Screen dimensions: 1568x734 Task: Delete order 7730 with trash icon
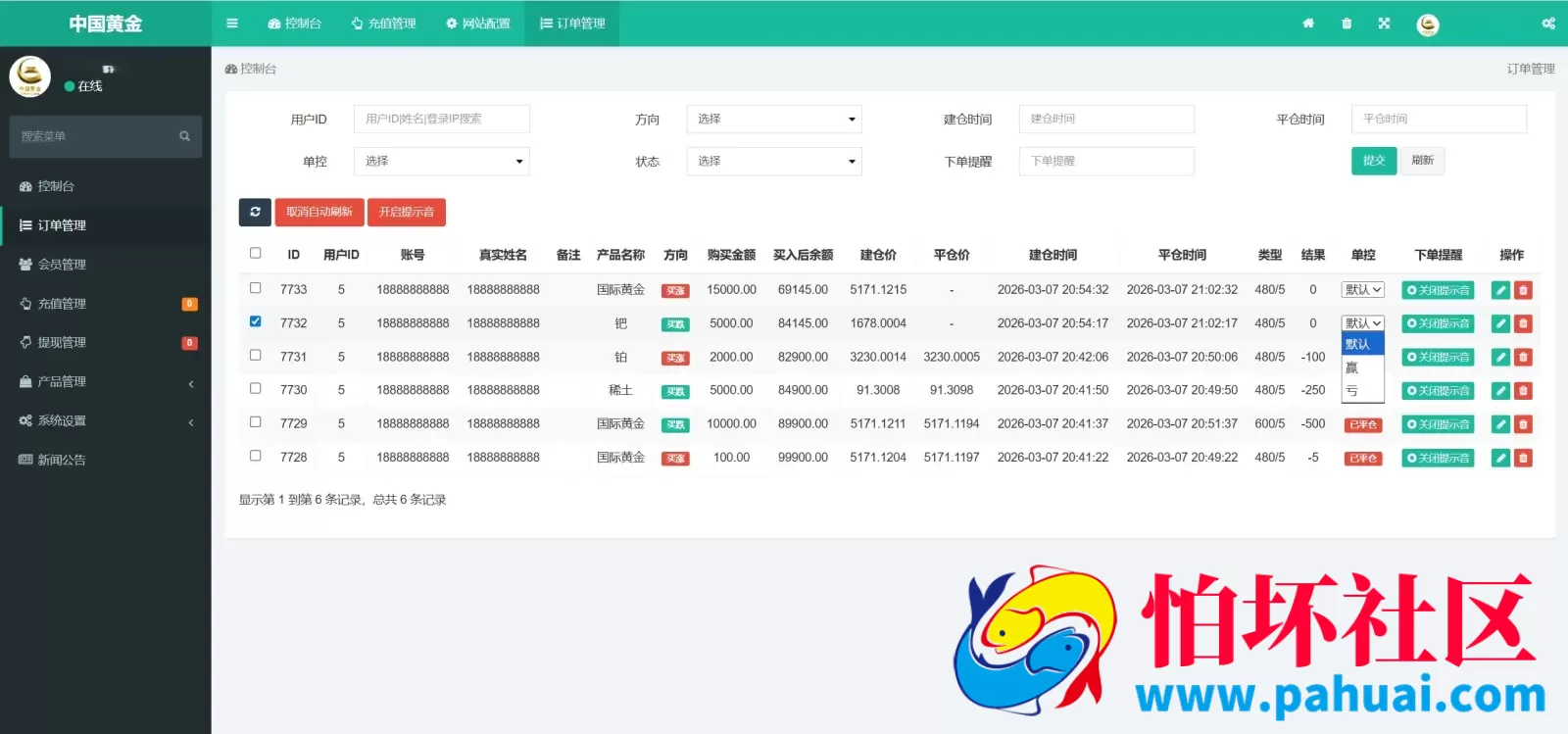tap(1523, 390)
